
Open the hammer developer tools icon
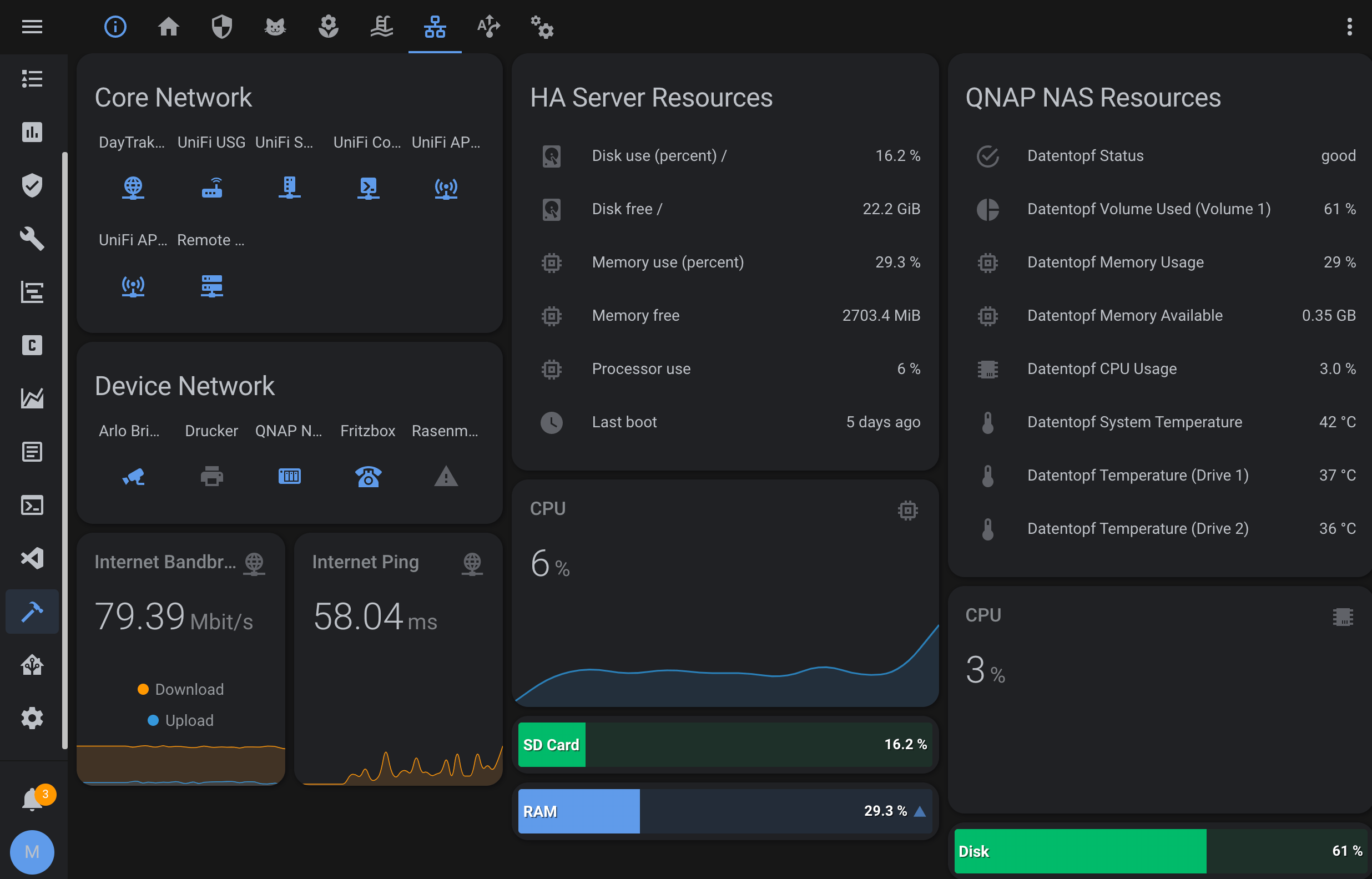coord(32,612)
